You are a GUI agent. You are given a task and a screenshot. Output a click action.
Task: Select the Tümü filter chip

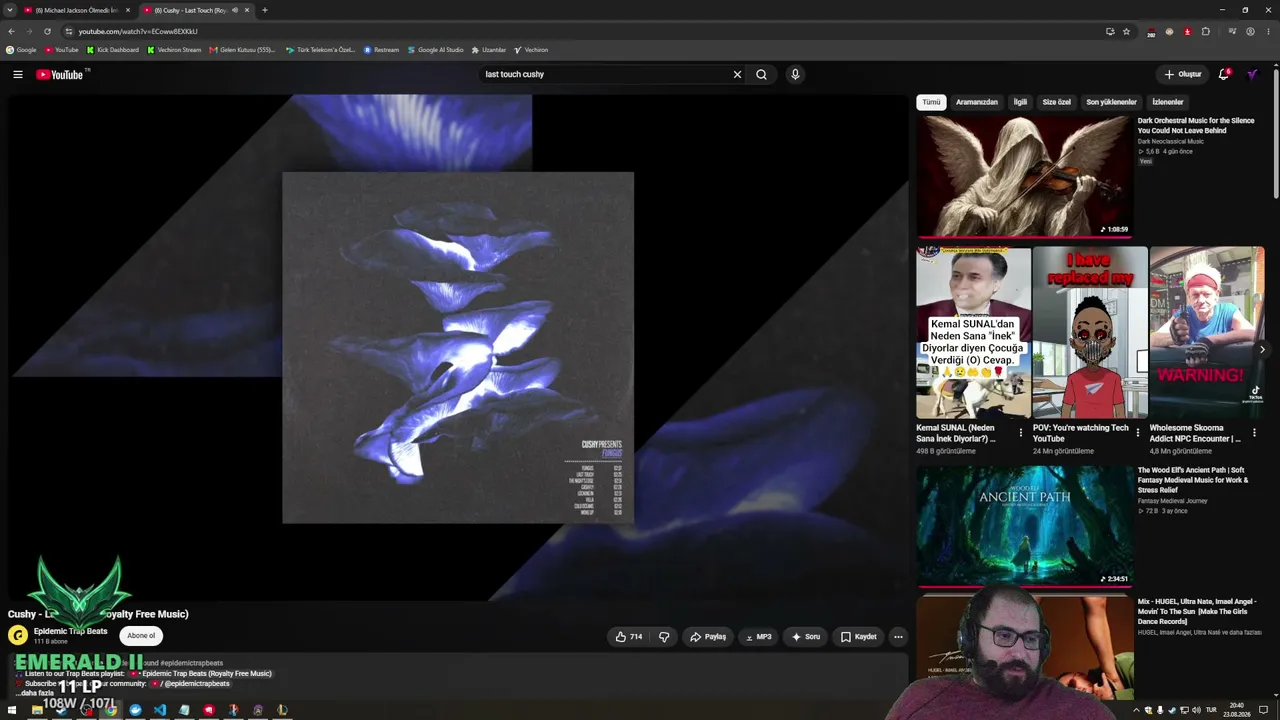931,102
